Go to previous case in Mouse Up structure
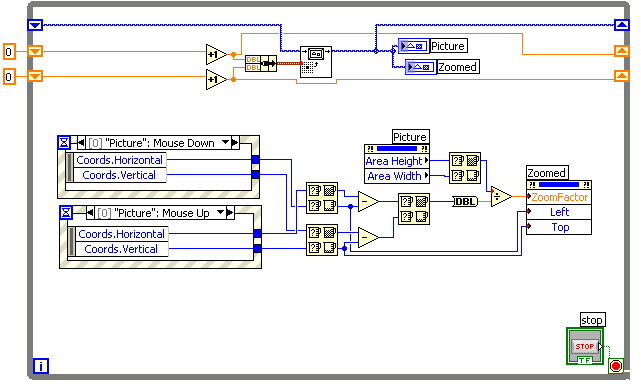Viewport: 641px width, 392px height. 90,213
